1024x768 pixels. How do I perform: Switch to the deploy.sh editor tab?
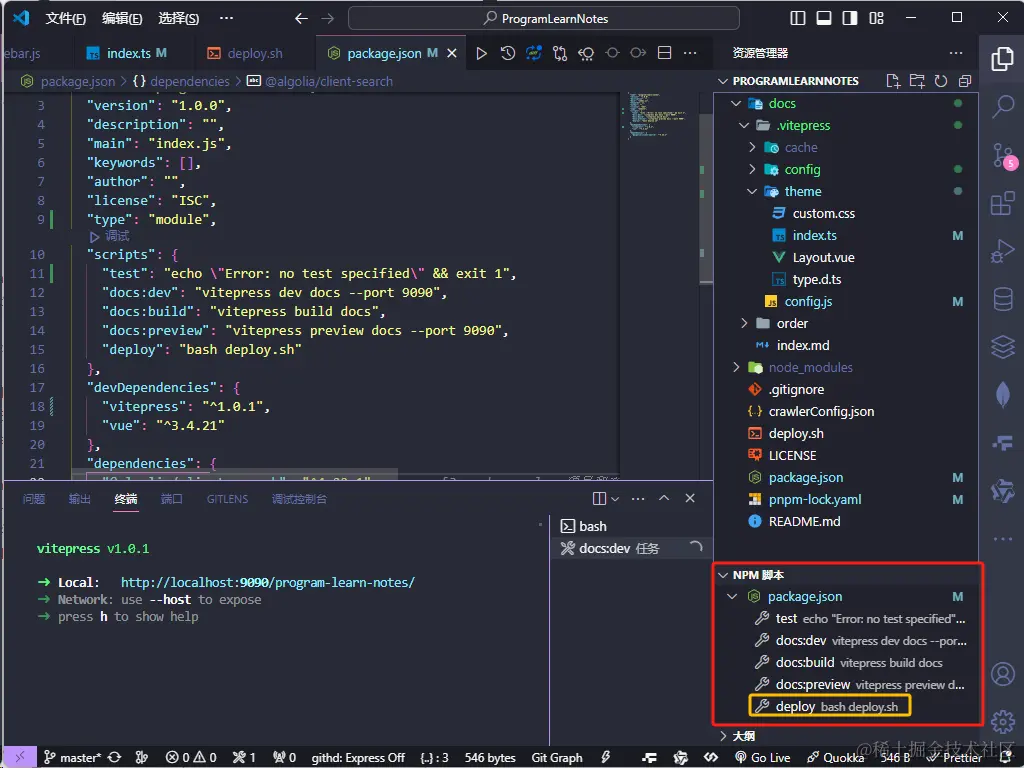point(253,54)
